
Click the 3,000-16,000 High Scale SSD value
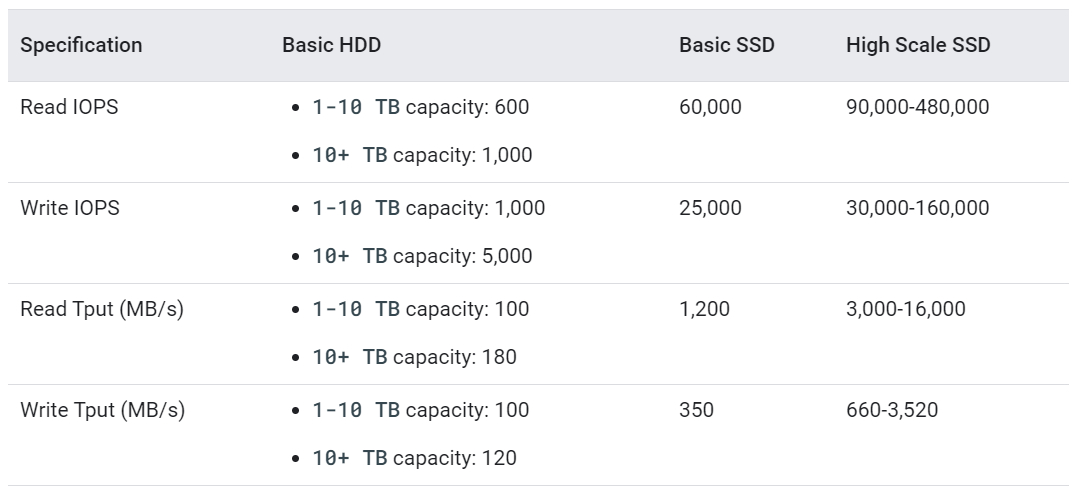coord(905,309)
